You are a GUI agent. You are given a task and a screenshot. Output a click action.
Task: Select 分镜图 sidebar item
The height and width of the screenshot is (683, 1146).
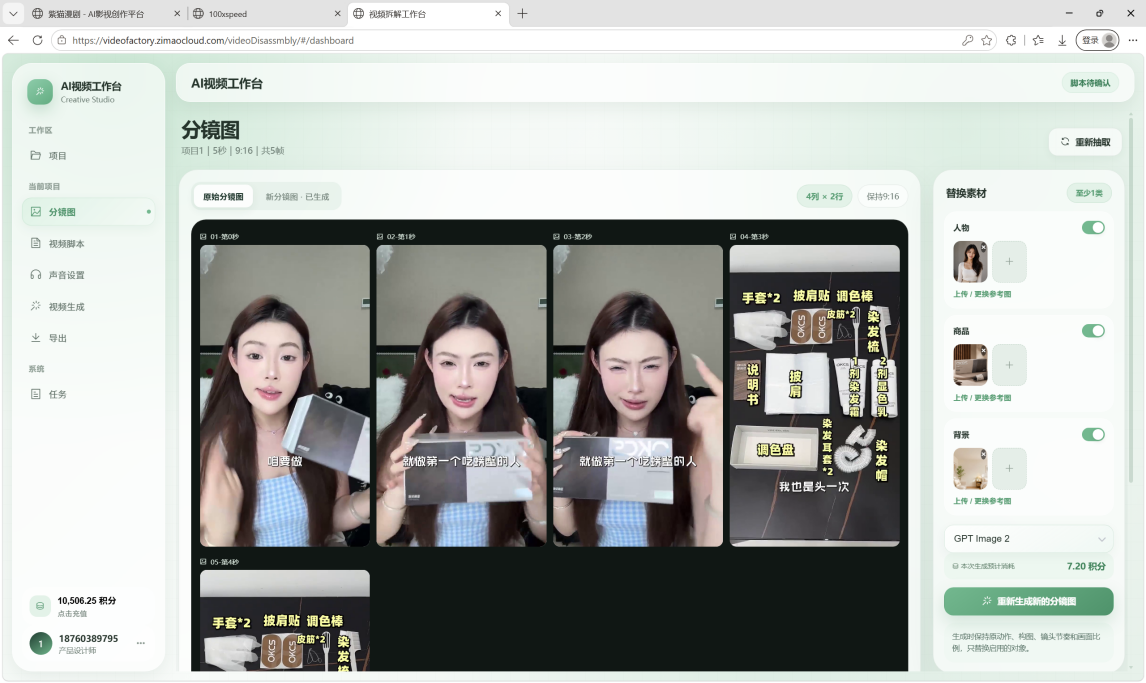coord(88,212)
